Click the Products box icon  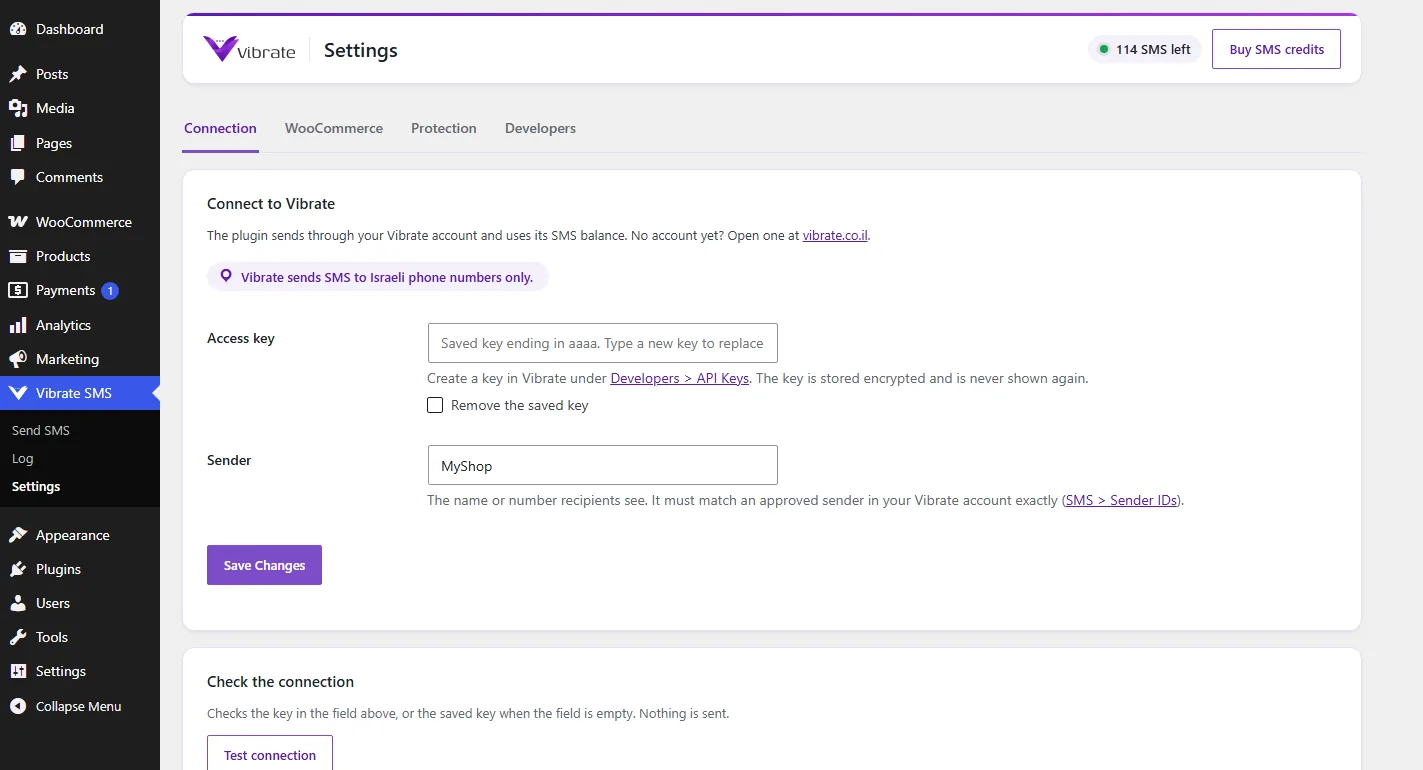tap(18, 256)
